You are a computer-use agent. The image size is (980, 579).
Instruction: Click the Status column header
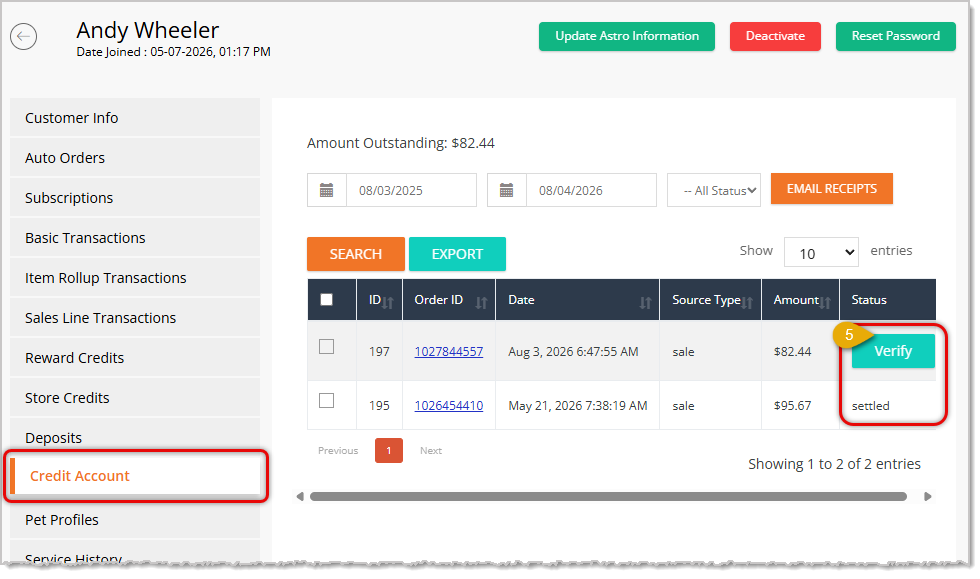point(888,300)
